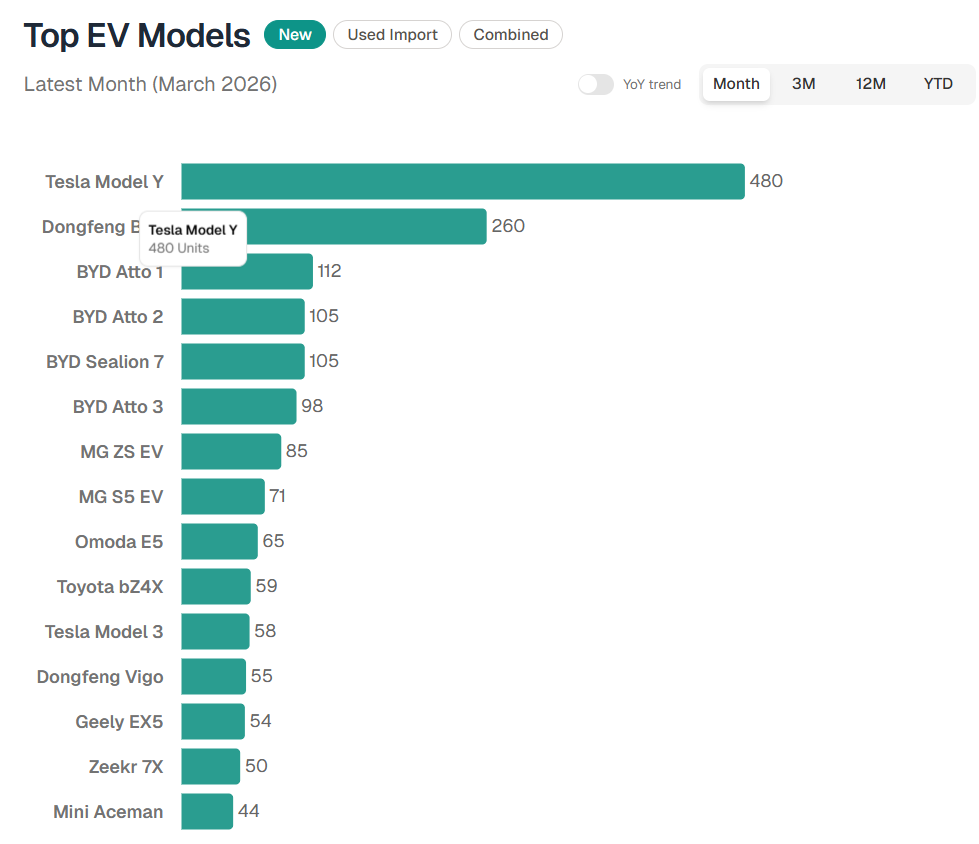Click the Tesla Model Y bar

tap(462, 181)
